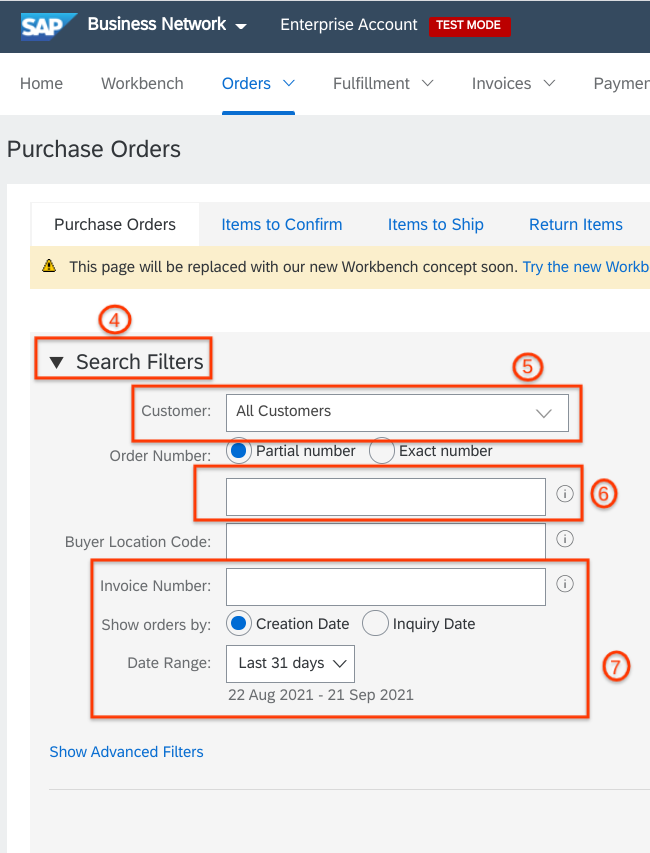Click the Buyer Location Code info icon
The width and height of the screenshot is (650, 853).
tap(565, 539)
